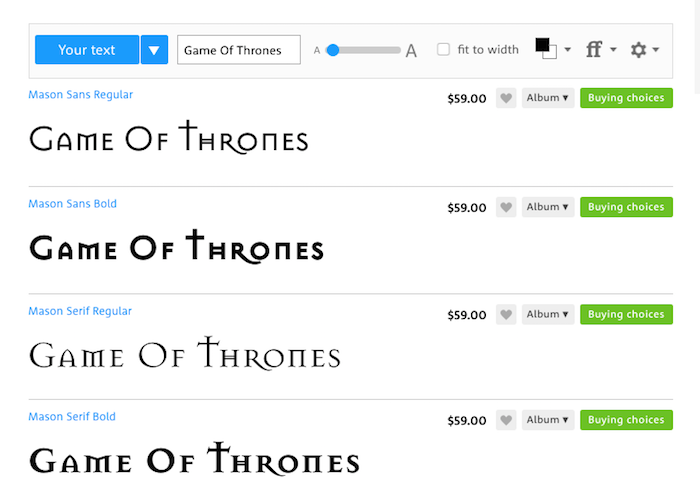Click the font size slider handle

(333, 50)
